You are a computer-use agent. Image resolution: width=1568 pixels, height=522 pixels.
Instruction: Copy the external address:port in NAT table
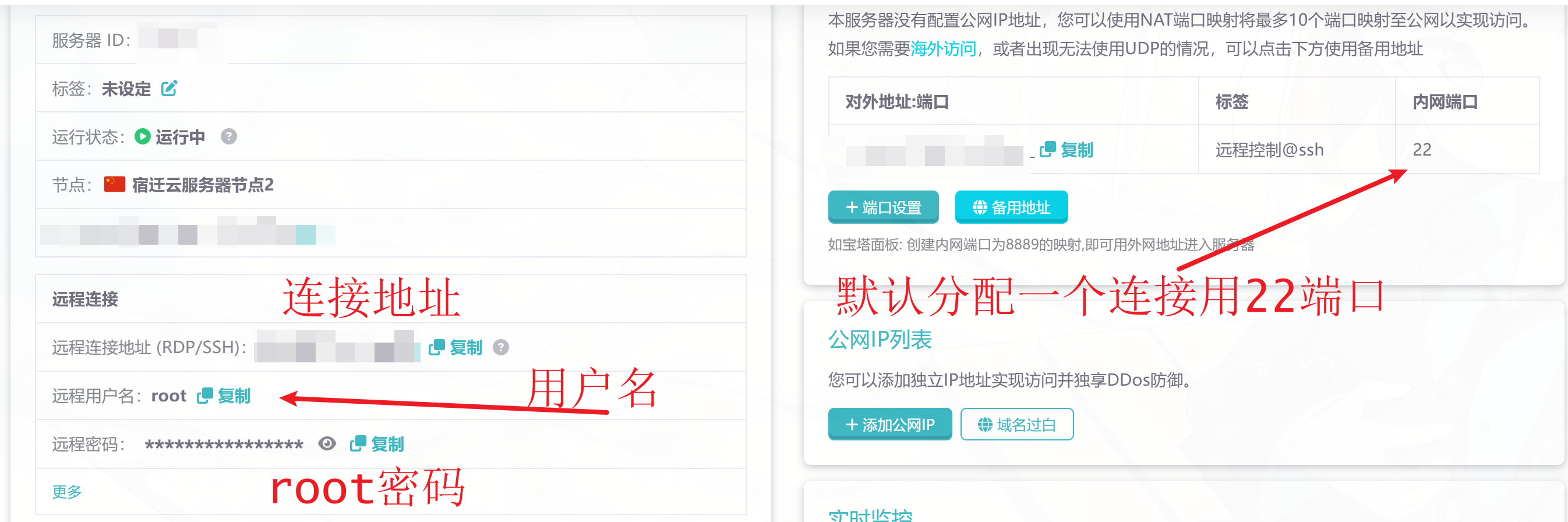pos(1066,150)
